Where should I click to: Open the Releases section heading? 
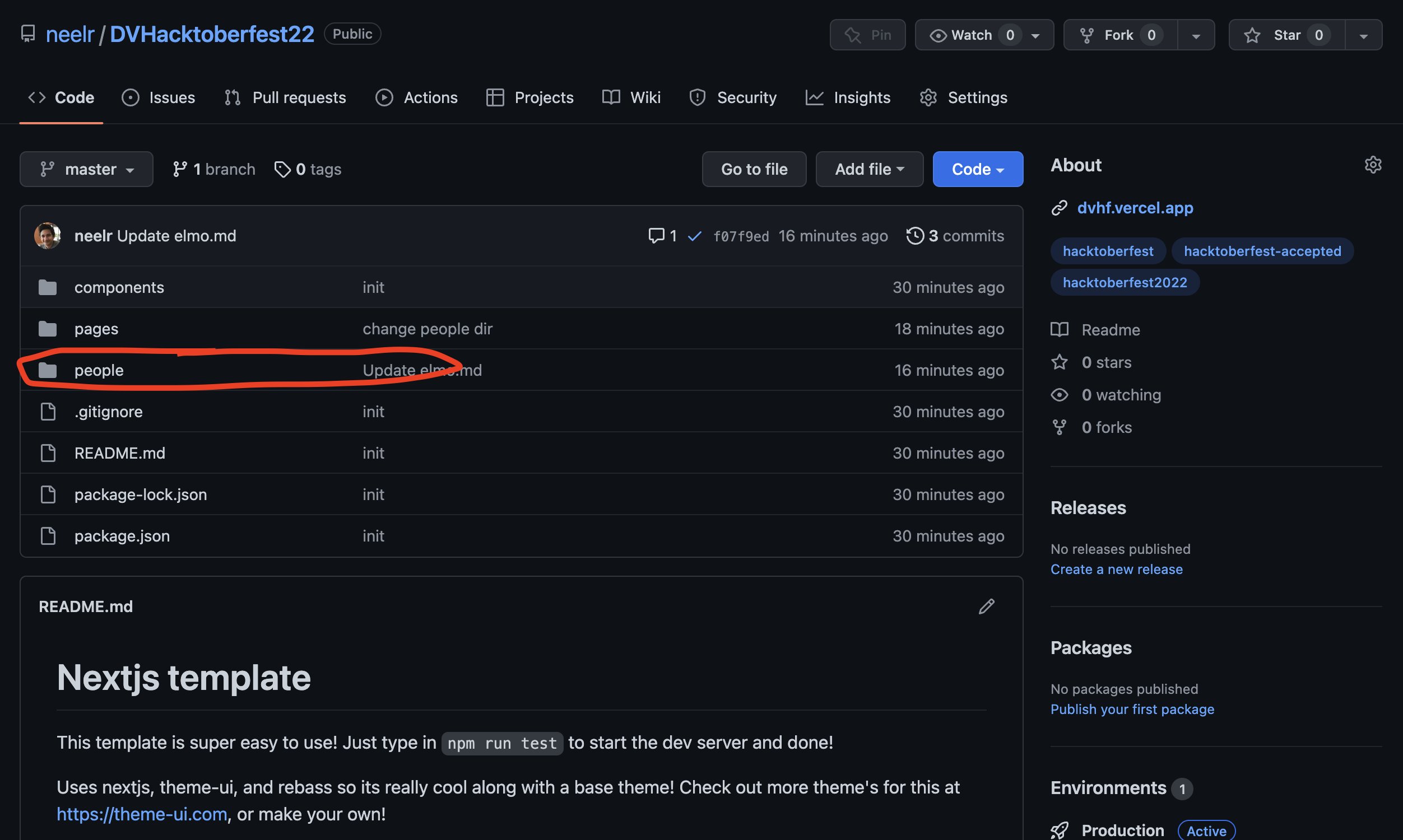(x=1088, y=508)
